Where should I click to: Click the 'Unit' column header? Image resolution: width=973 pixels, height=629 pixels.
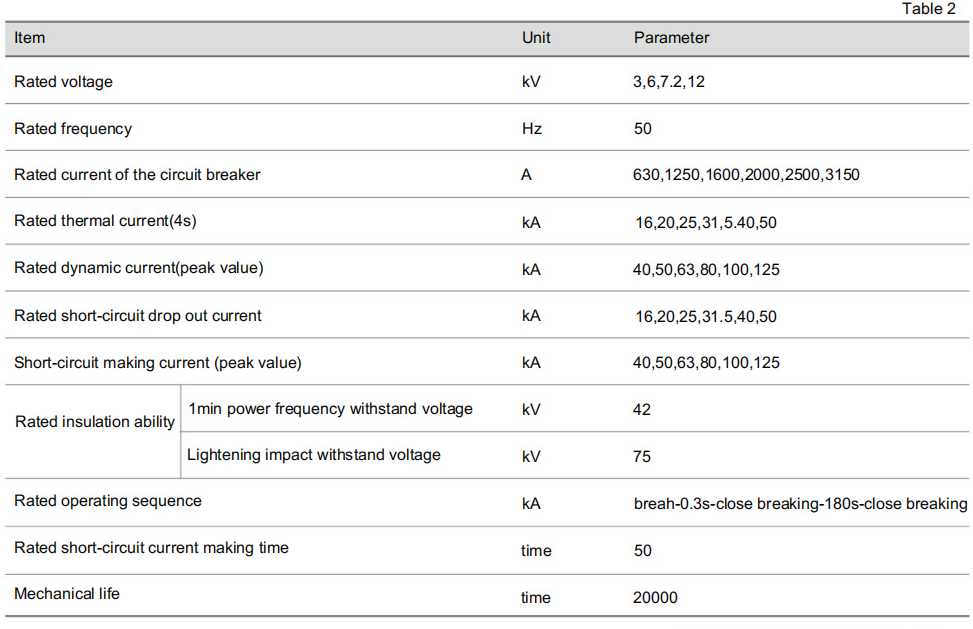pos(536,38)
